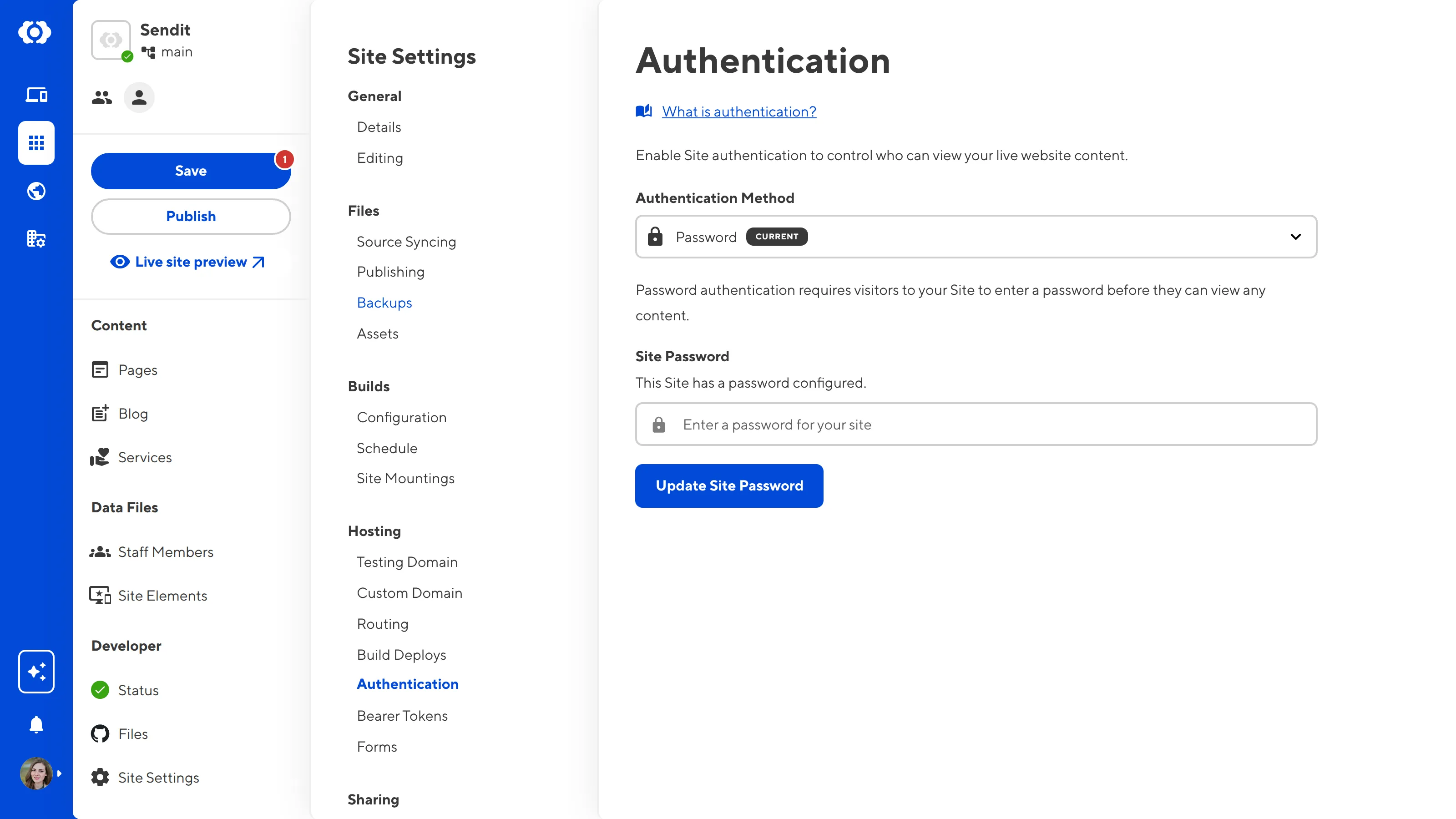Click the single user avatar icon

point(139,98)
